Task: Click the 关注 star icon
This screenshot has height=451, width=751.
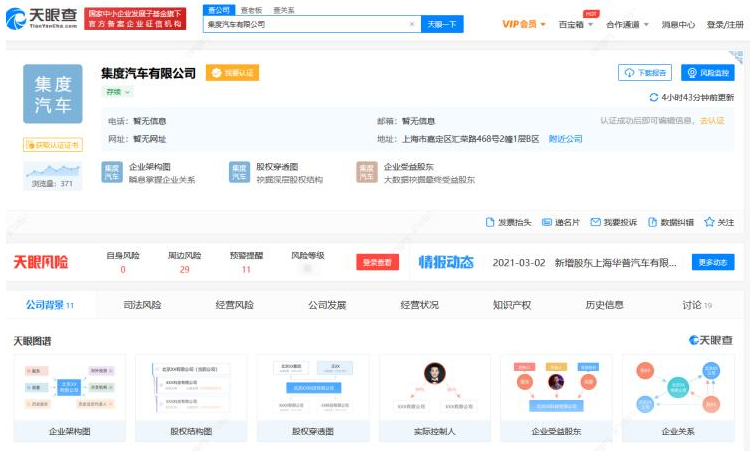Action: point(709,222)
